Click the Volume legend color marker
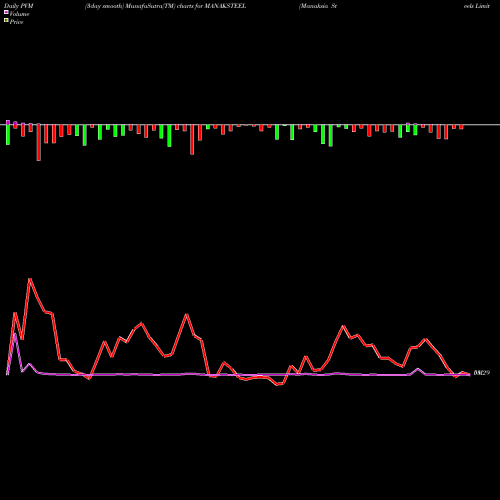 click(x=6, y=12)
